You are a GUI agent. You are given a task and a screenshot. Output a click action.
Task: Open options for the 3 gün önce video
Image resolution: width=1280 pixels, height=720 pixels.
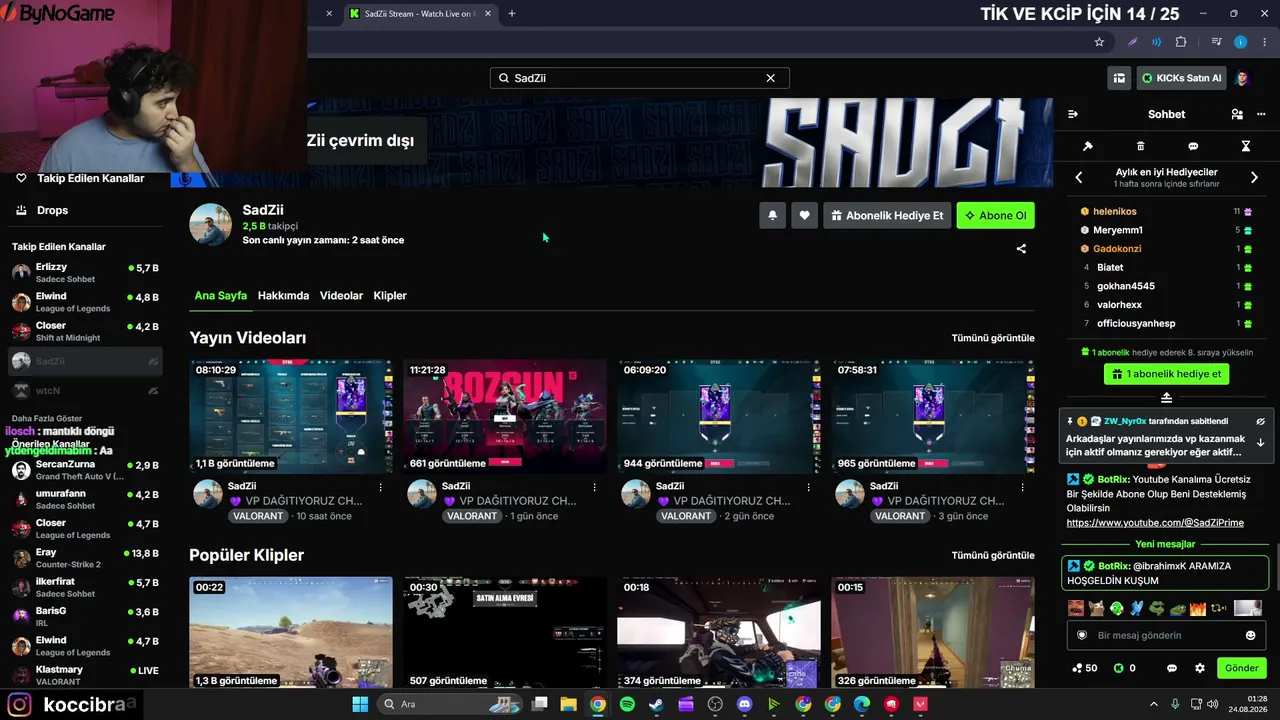[1022, 487]
